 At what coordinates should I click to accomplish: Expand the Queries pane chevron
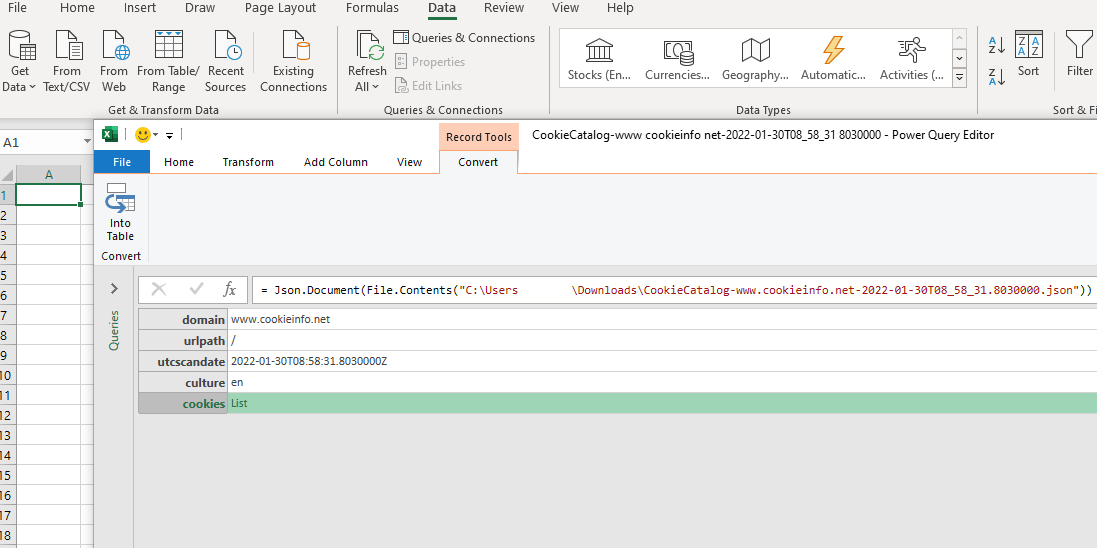(115, 288)
